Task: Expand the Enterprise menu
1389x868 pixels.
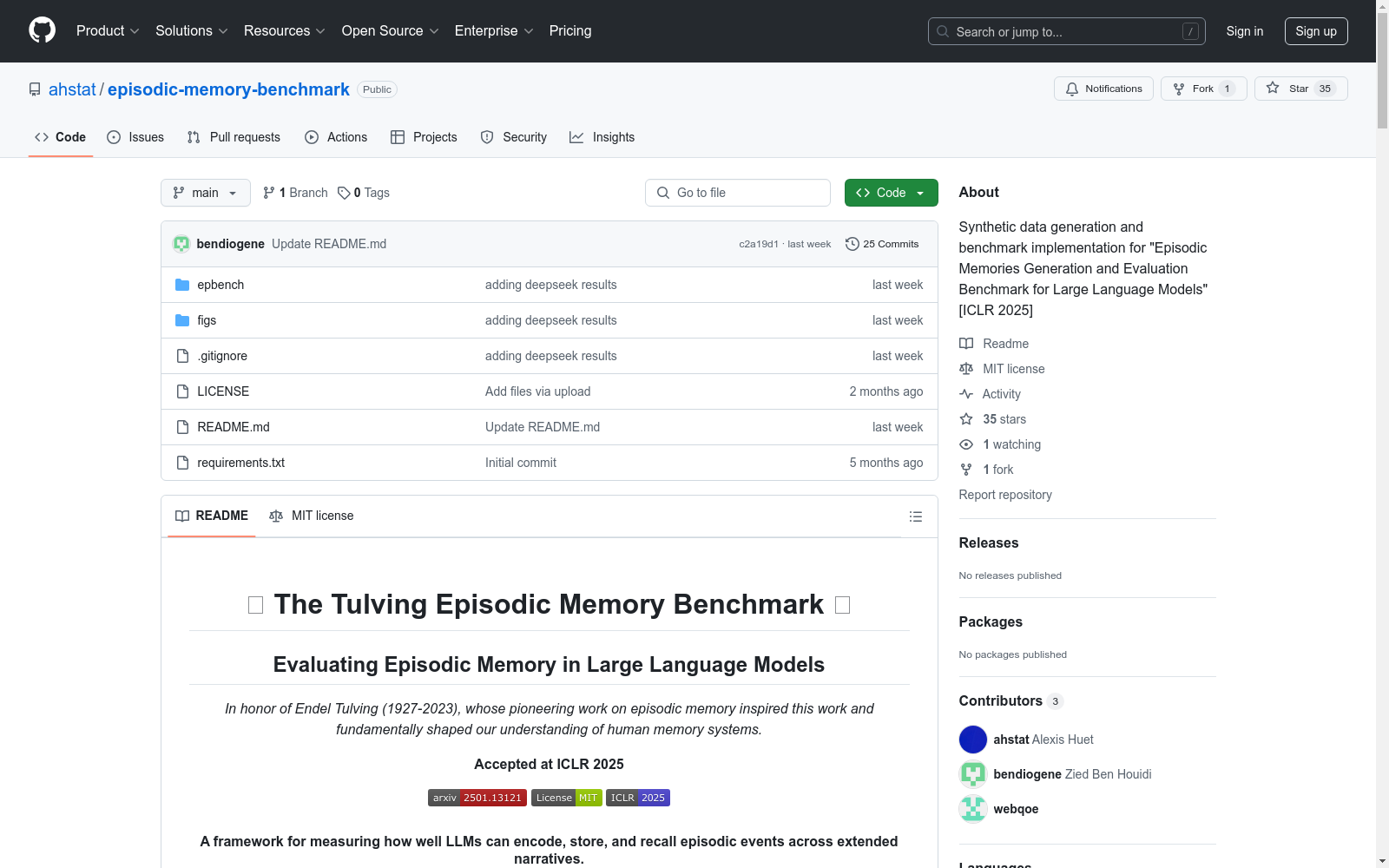Action: click(x=494, y=31)
